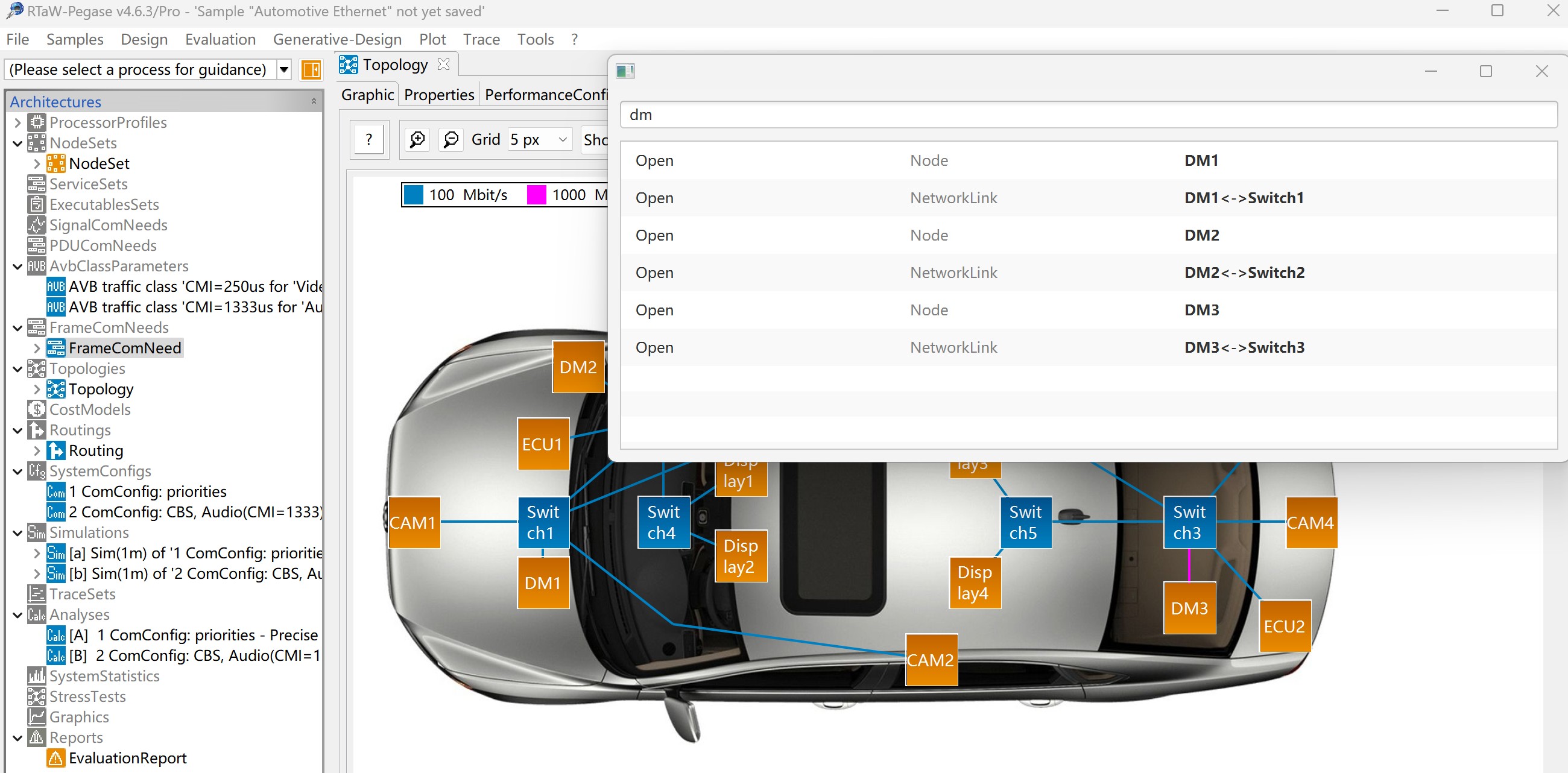
Task: Click the blue 100 Mbit/s legend swatch
Action: (x=414, y=195)
